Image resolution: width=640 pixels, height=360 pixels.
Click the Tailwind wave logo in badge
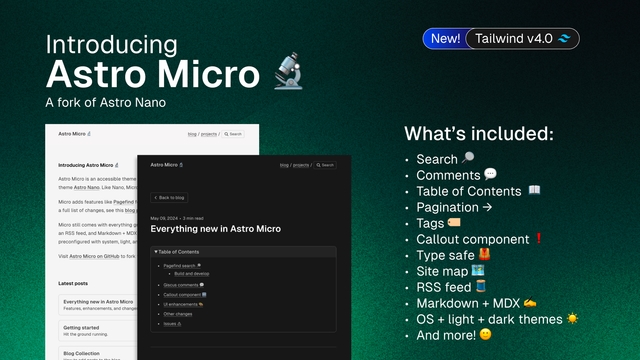[x=564, y=38]
